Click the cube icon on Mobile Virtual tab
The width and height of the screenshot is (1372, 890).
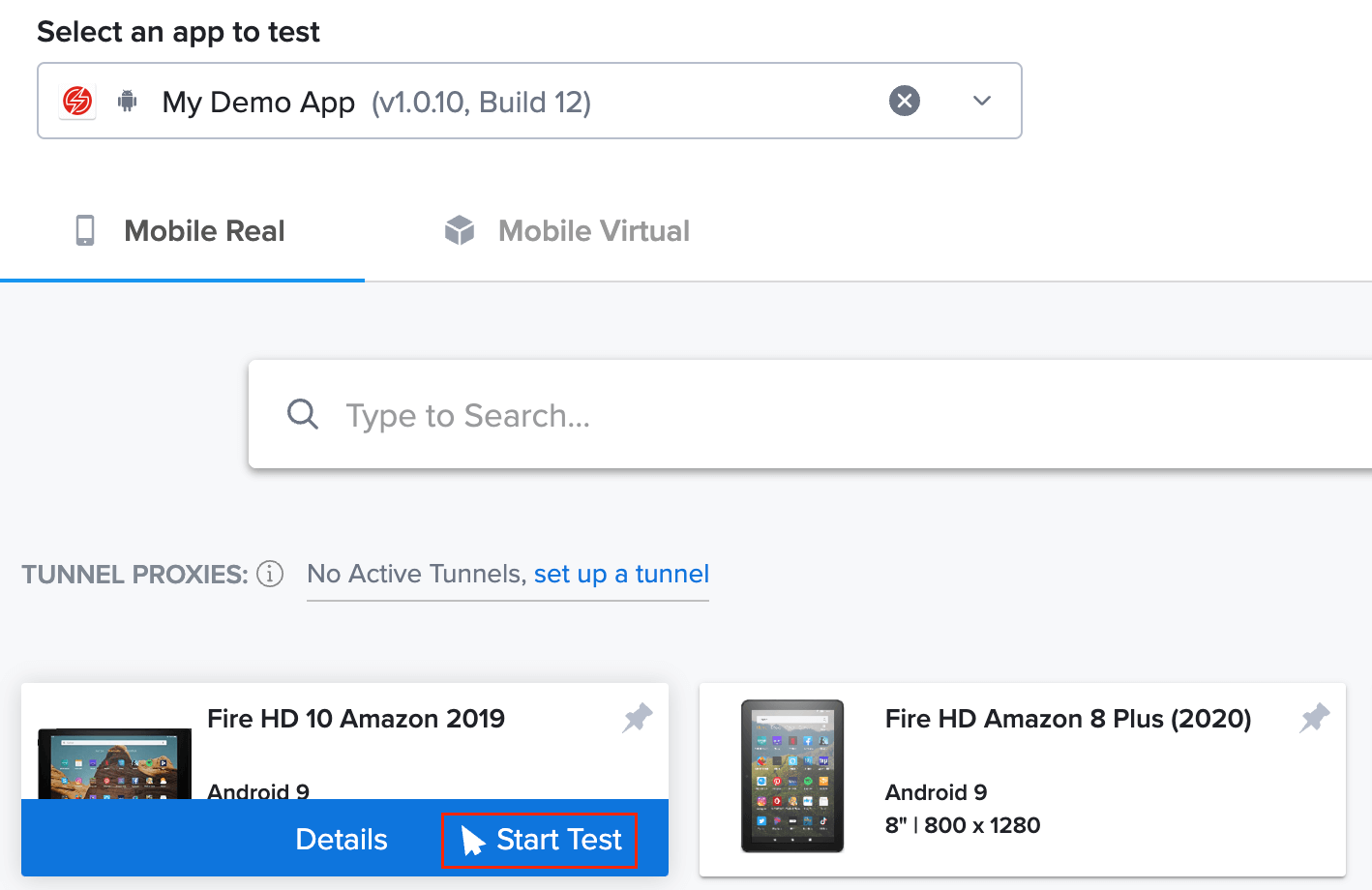click(458, 229)
